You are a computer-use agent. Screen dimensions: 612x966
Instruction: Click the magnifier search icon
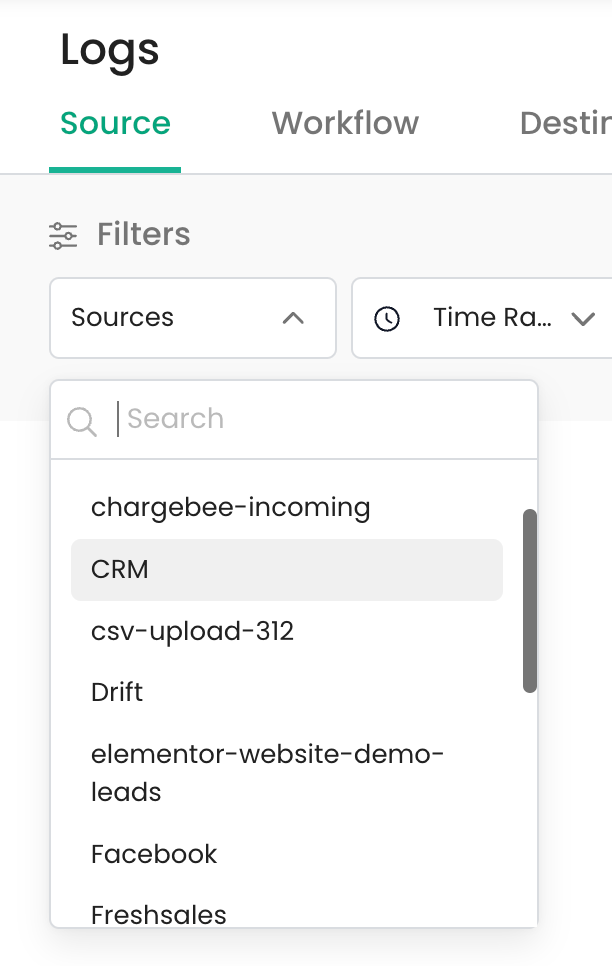tap(82, 421)
